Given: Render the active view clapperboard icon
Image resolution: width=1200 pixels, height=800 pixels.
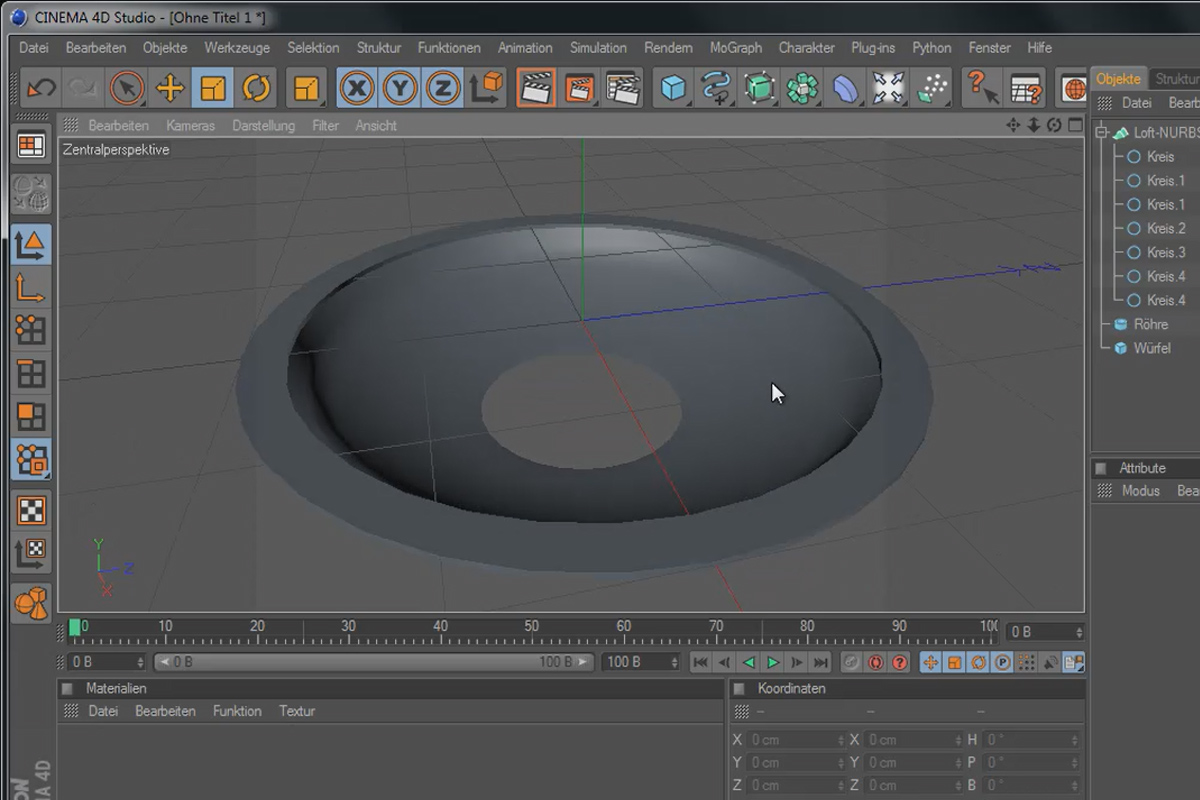Looking at the screenshot, I should [537, 89].
